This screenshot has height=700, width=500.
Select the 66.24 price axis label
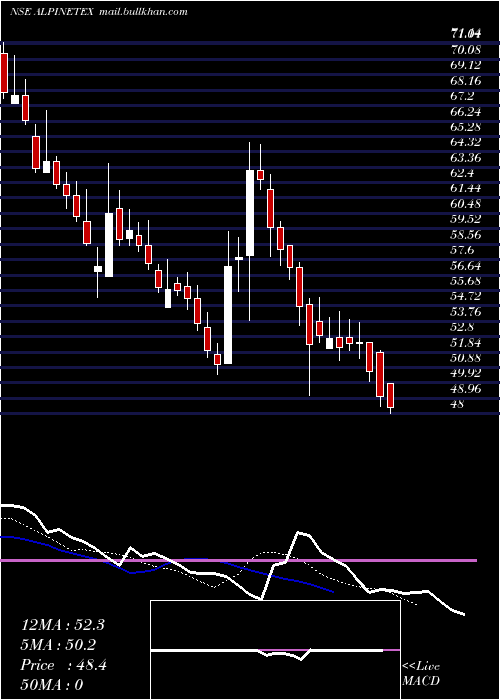pyautogui.click(x=466, y=111)
